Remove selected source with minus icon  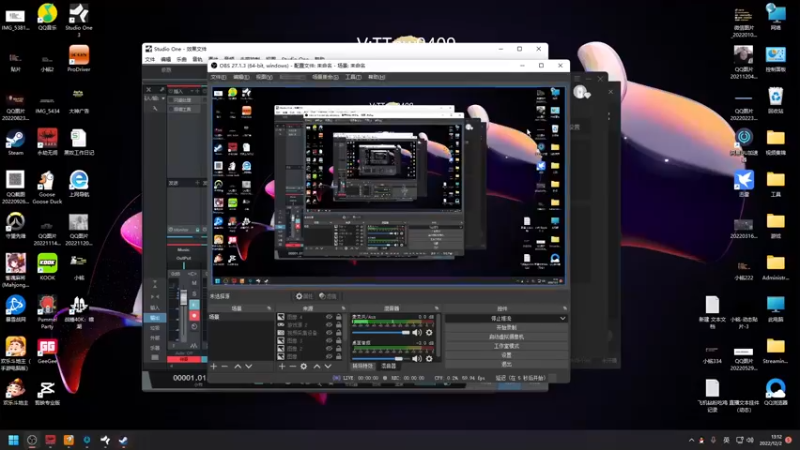pyautogui.click(x=292, y=366)
